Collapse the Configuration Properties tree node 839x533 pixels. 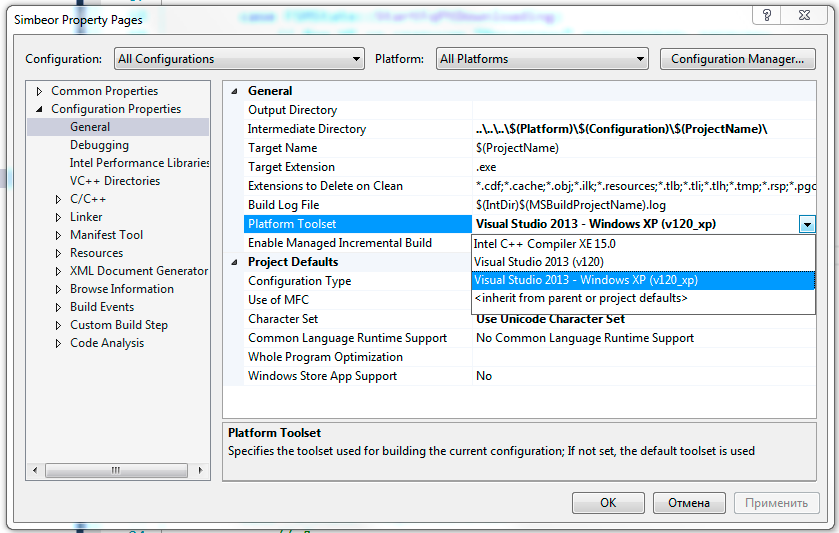pos(40,109)
